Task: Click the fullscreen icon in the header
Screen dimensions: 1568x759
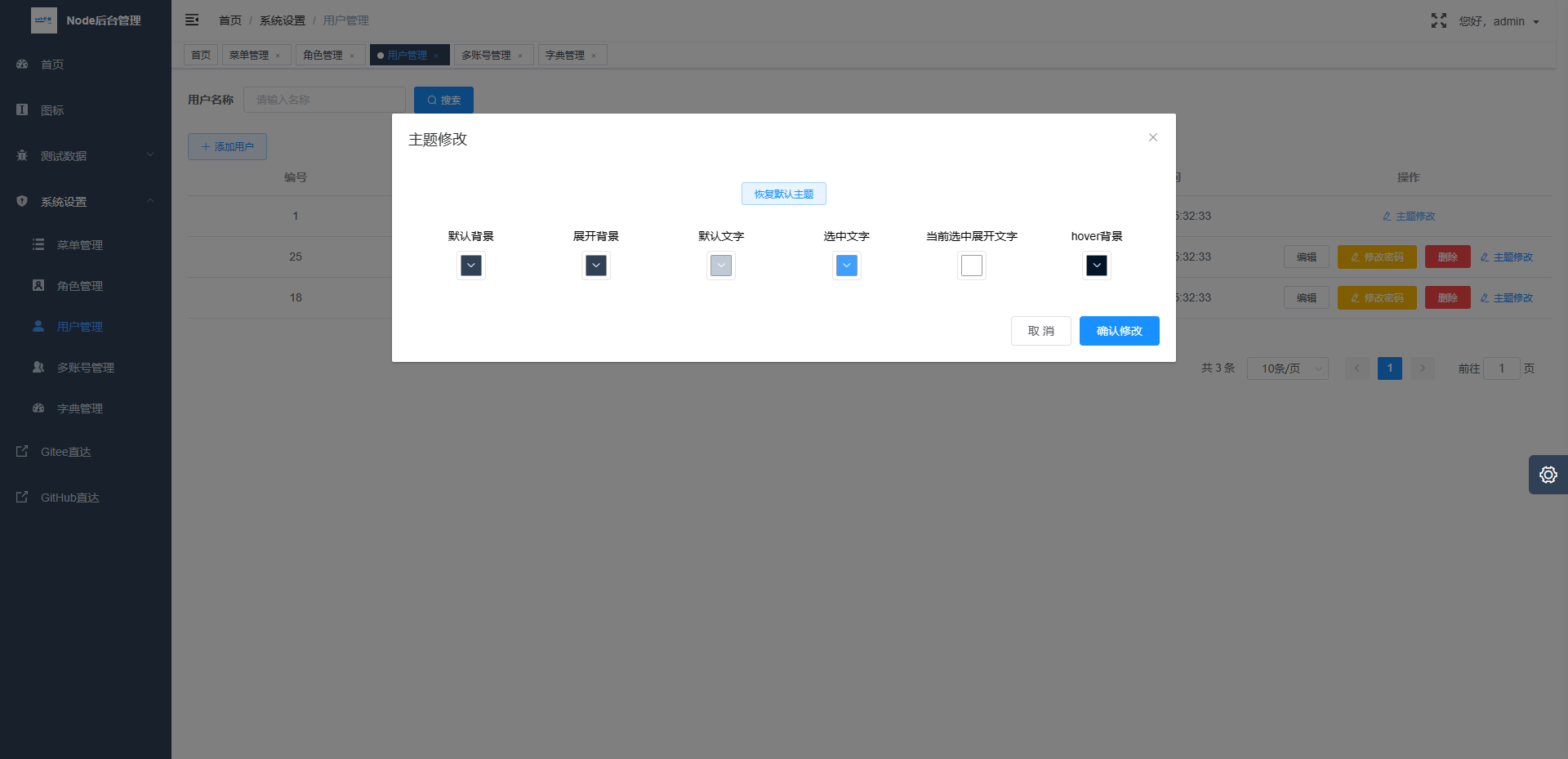Action: [x=1438, y=20]
